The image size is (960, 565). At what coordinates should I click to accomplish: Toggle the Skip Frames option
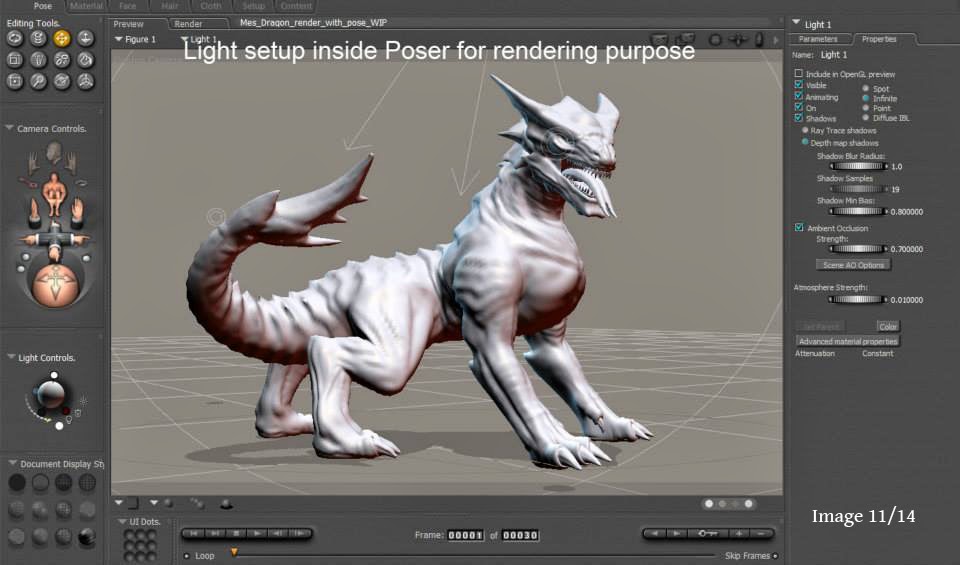[x=775, y=556]
